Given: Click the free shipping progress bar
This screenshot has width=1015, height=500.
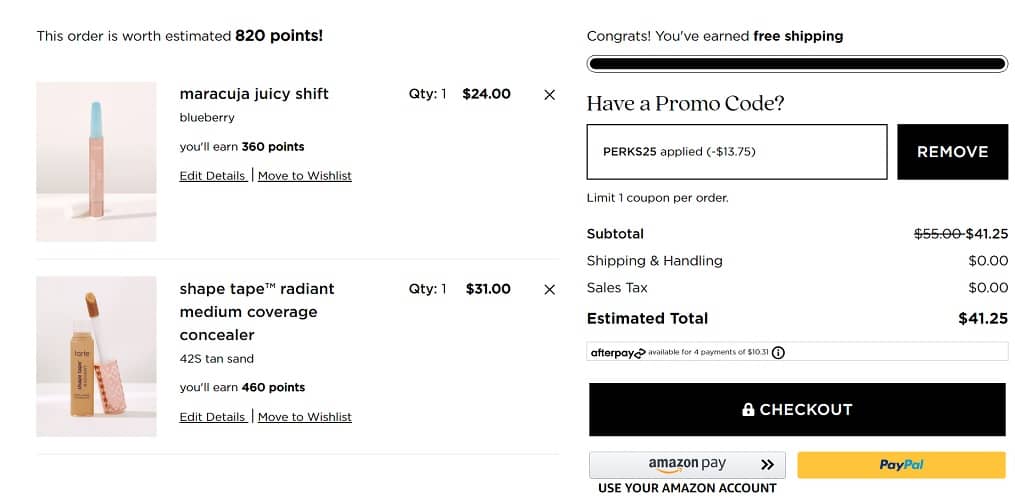Looking at the screenshot, I should pyautogui.click(x=797, y=64).
